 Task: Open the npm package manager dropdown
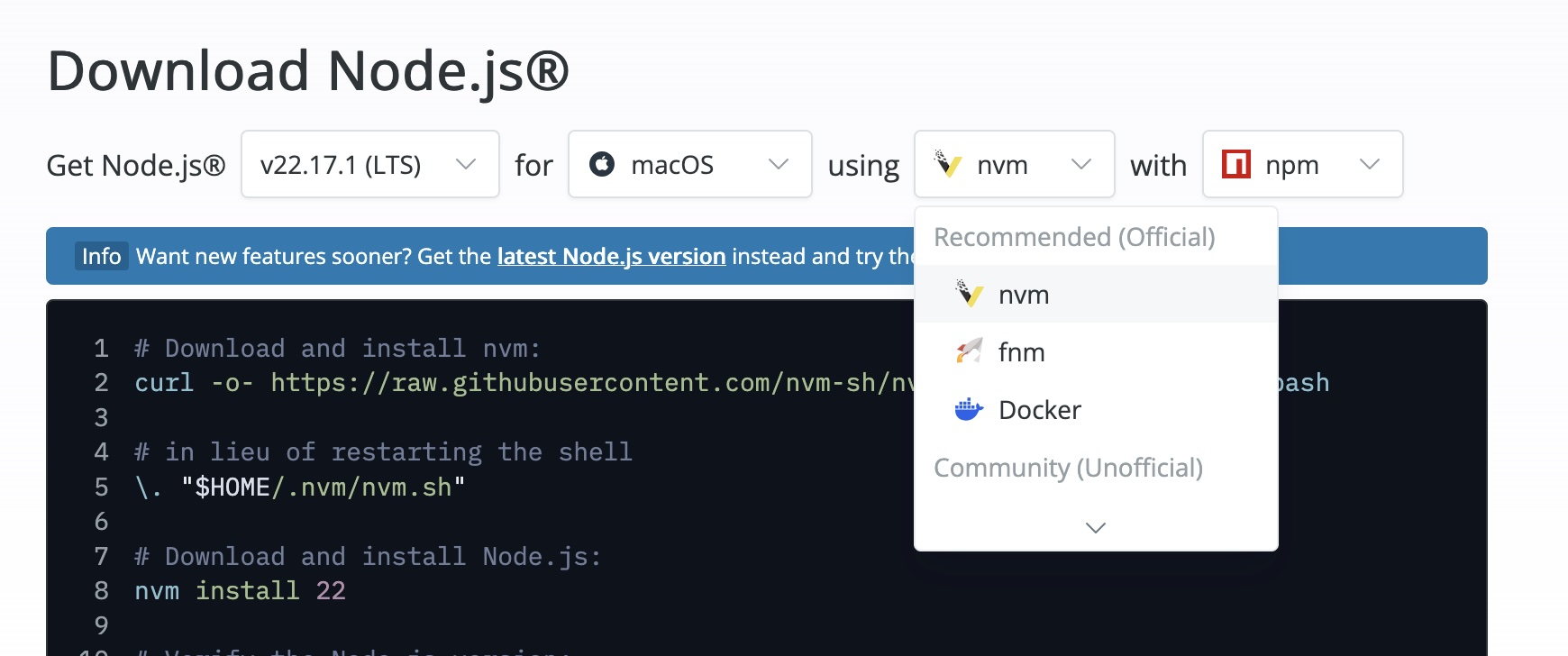(x=1303, y=164)
